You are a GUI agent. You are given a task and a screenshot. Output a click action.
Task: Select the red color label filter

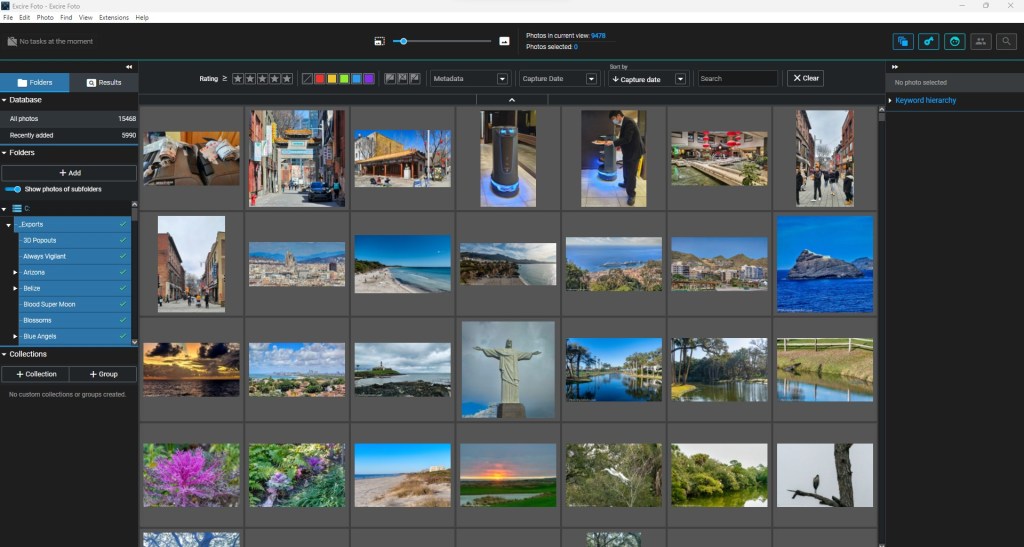(320, 78)
